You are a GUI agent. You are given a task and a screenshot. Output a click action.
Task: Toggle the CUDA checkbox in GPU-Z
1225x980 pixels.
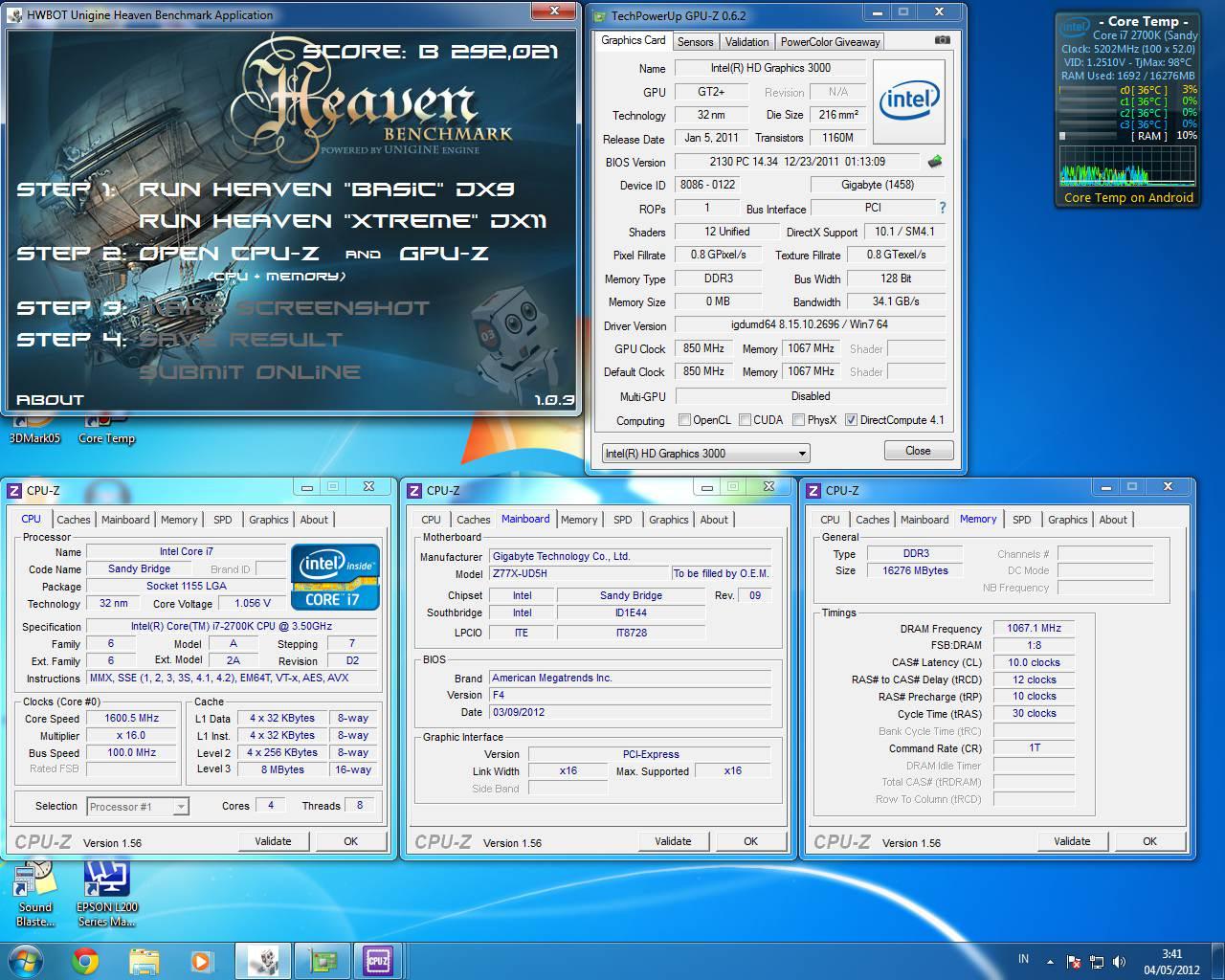pyautogui.click(x=744, y=420)
